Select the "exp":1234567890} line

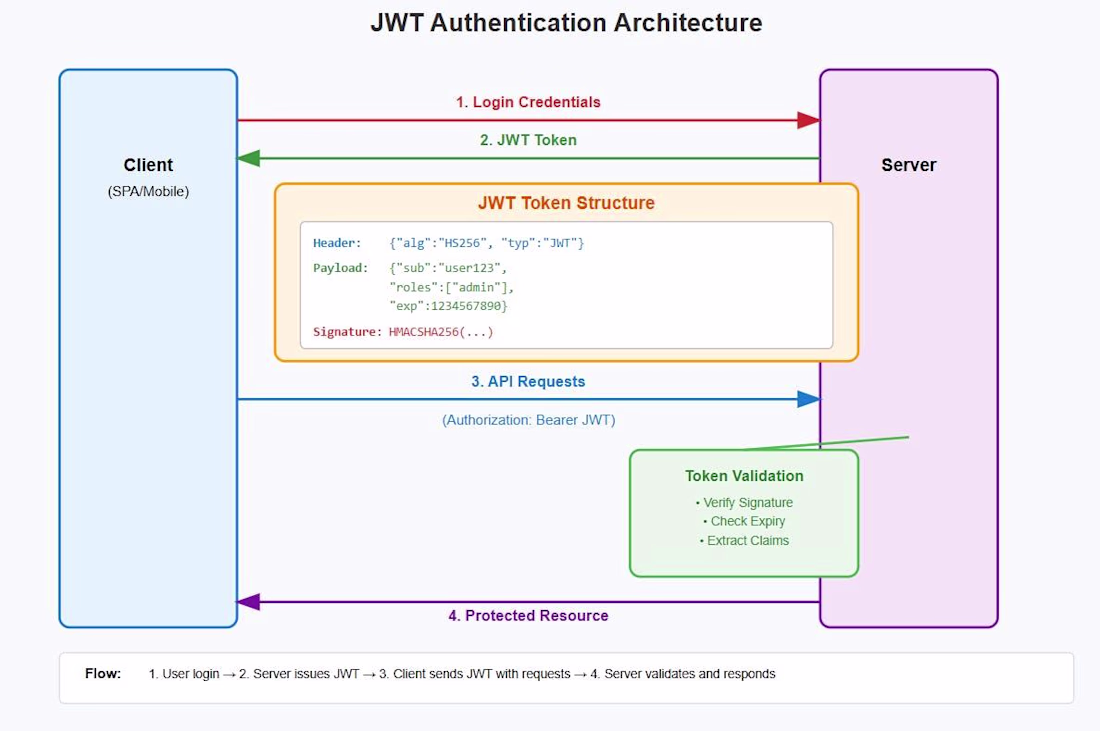(x=448, y=306)
